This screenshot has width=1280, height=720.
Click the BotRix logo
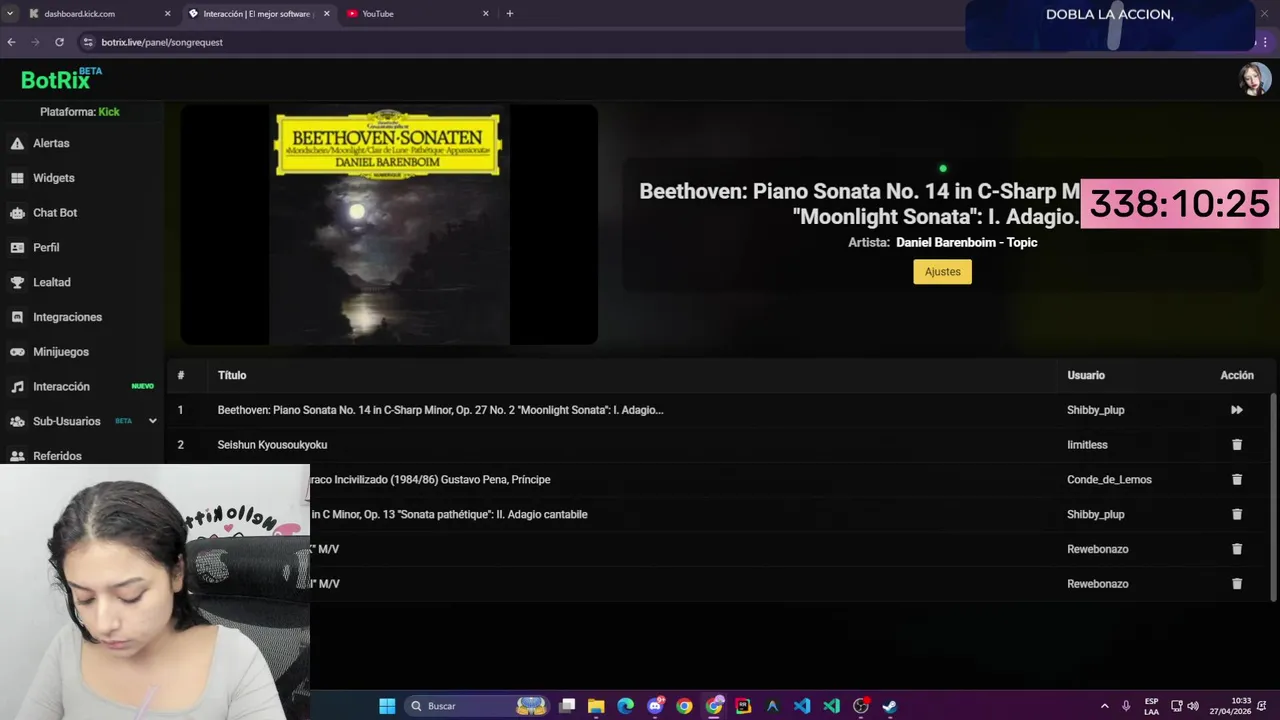61,79
